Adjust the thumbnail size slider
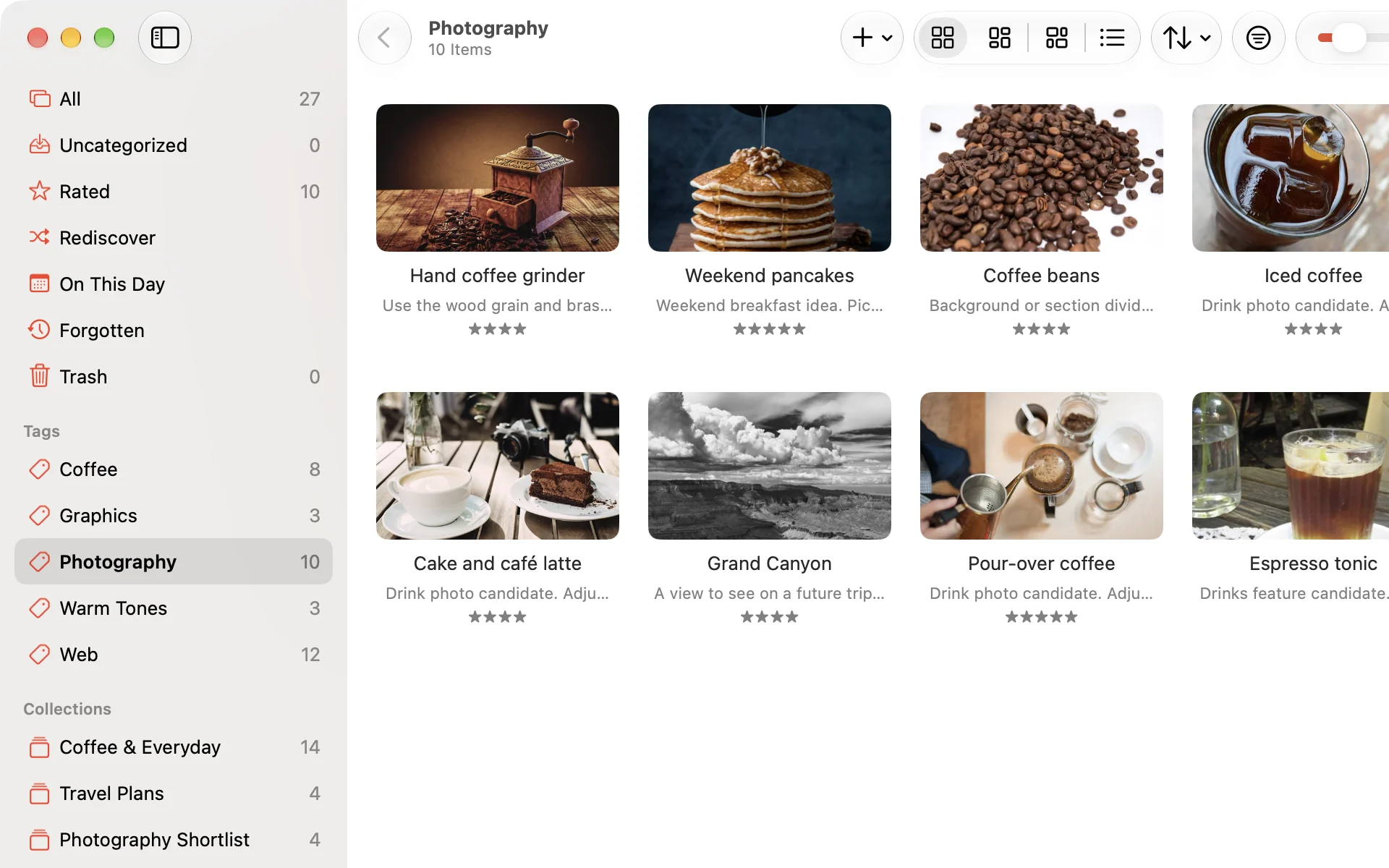Screen dimensions: 1389x868 [1348, 38]
